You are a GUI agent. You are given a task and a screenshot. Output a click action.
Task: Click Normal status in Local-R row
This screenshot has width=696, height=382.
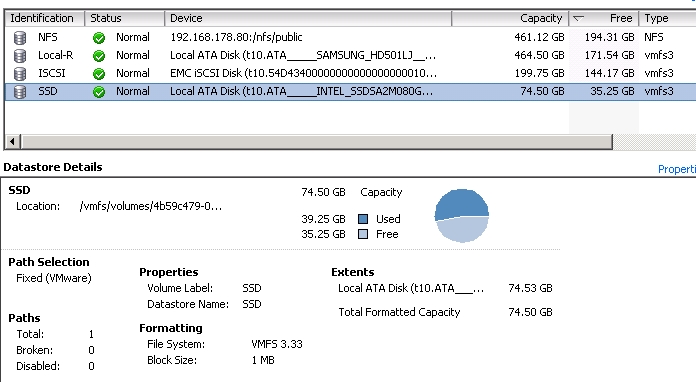(133, 55)
